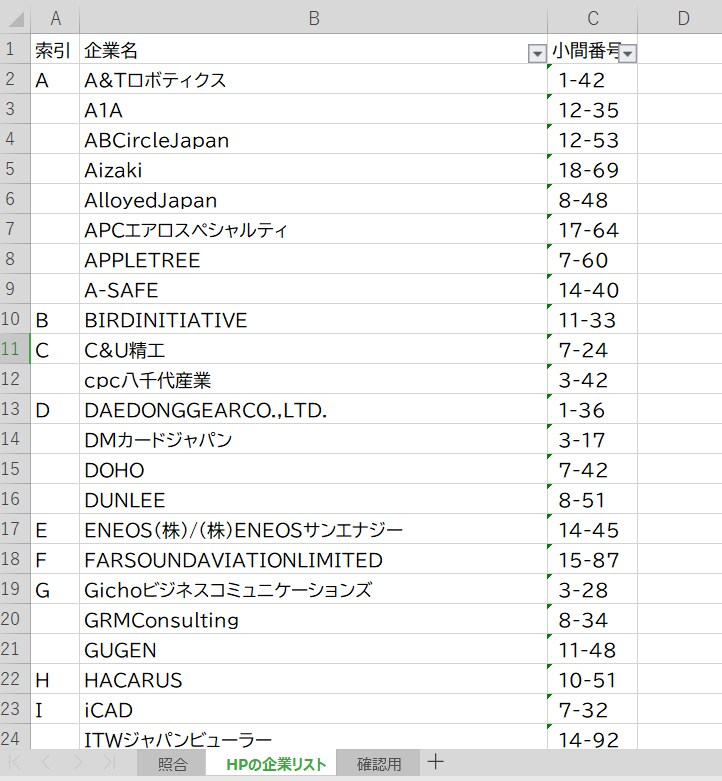Select cell ABCircleJapan
Image resolution: width=722 pixels, height=781 pixels.
coord(314,139)
